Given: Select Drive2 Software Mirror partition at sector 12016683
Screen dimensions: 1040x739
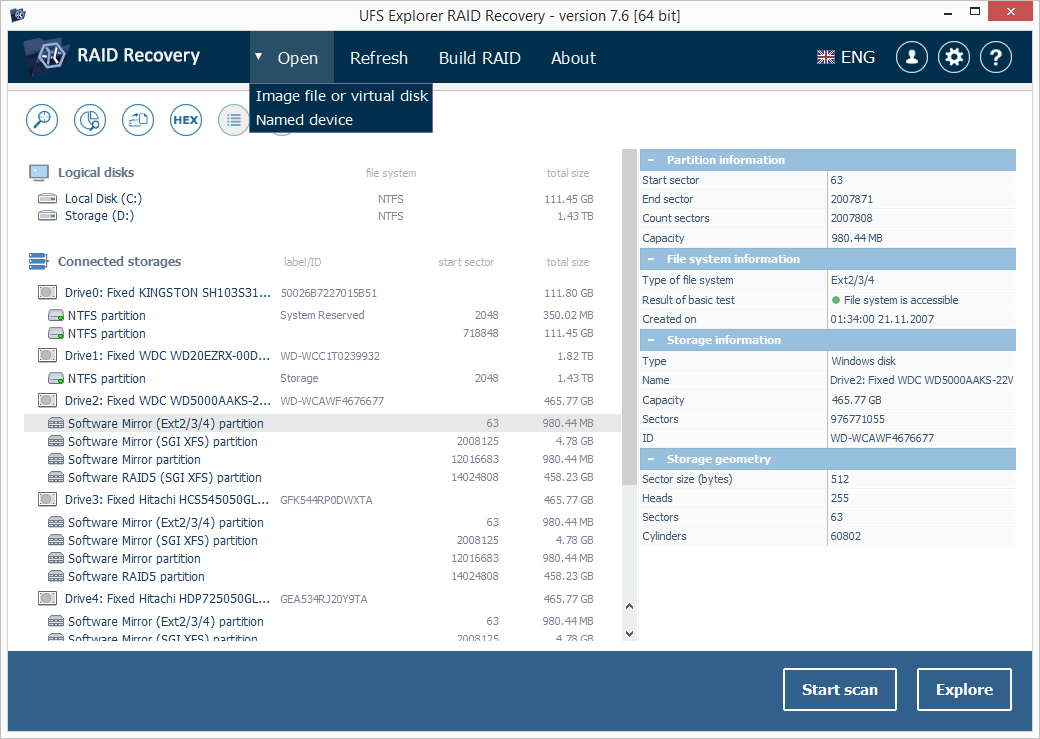Looking at the screenshot, I should coord(322,459).
